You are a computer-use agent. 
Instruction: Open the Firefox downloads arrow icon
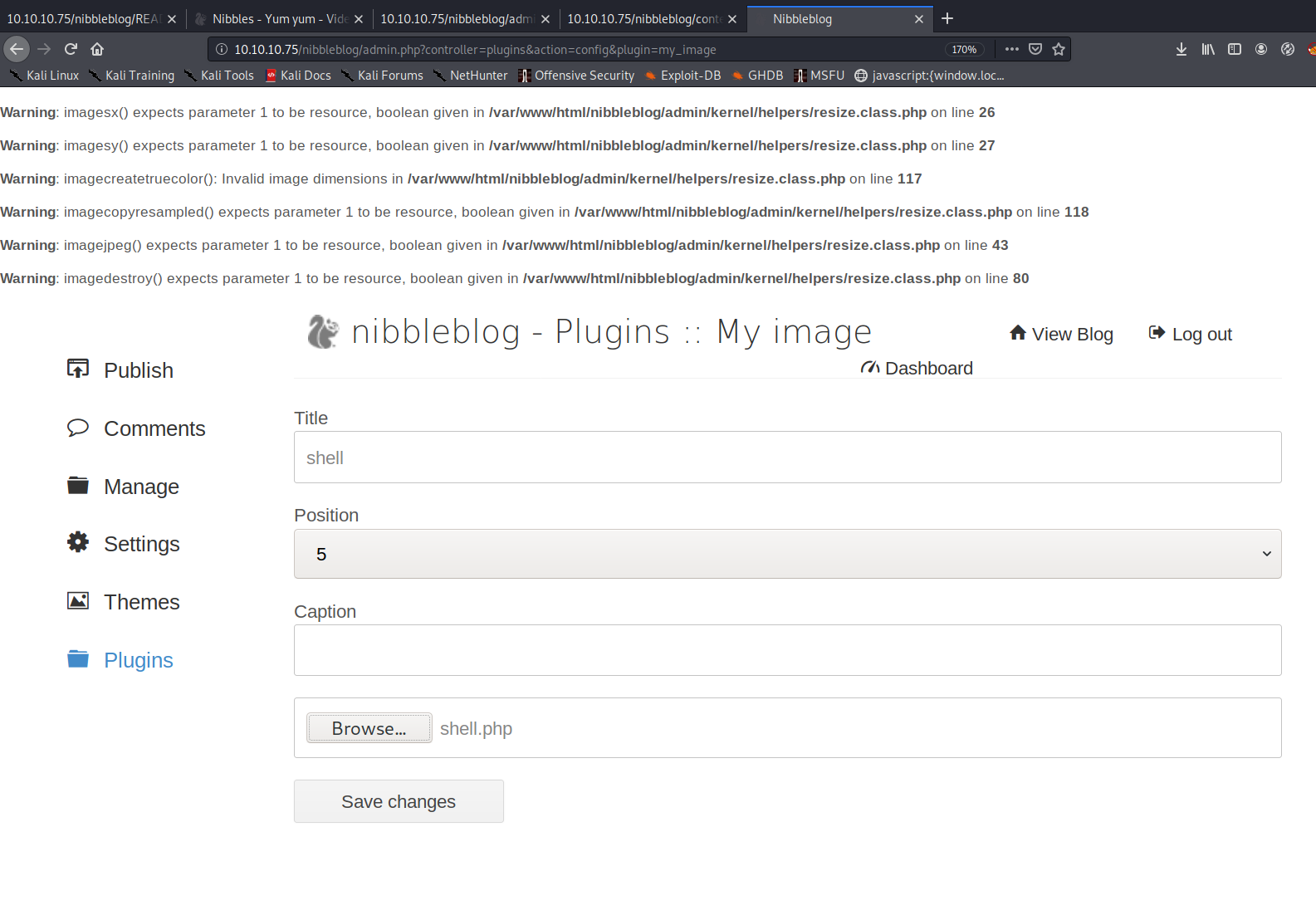tap(1181, 49)
